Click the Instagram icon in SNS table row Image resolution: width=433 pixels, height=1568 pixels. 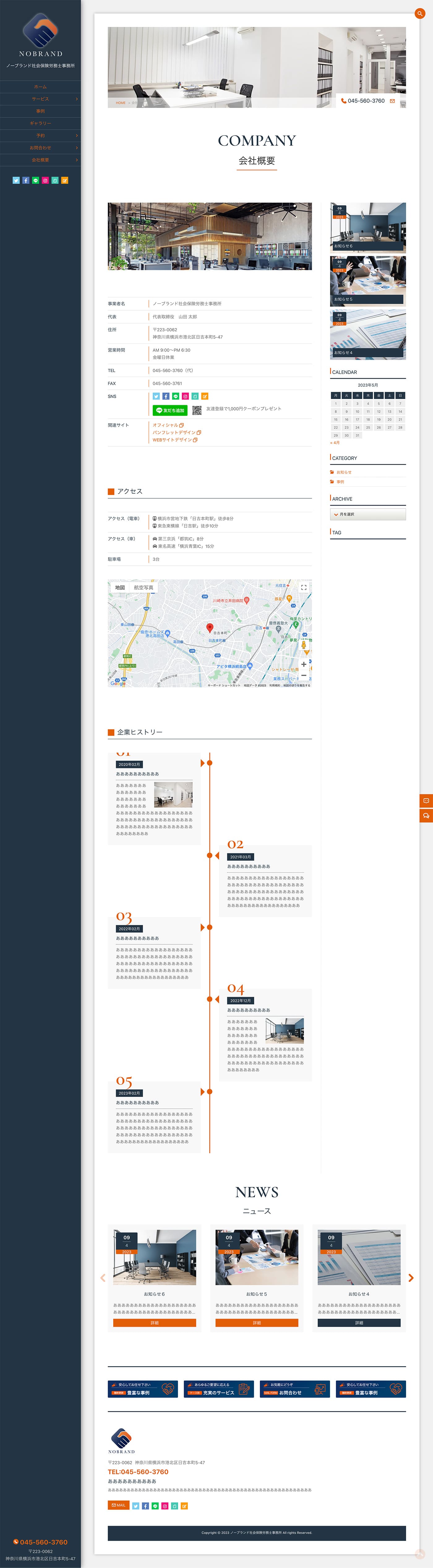click(185, 396)
